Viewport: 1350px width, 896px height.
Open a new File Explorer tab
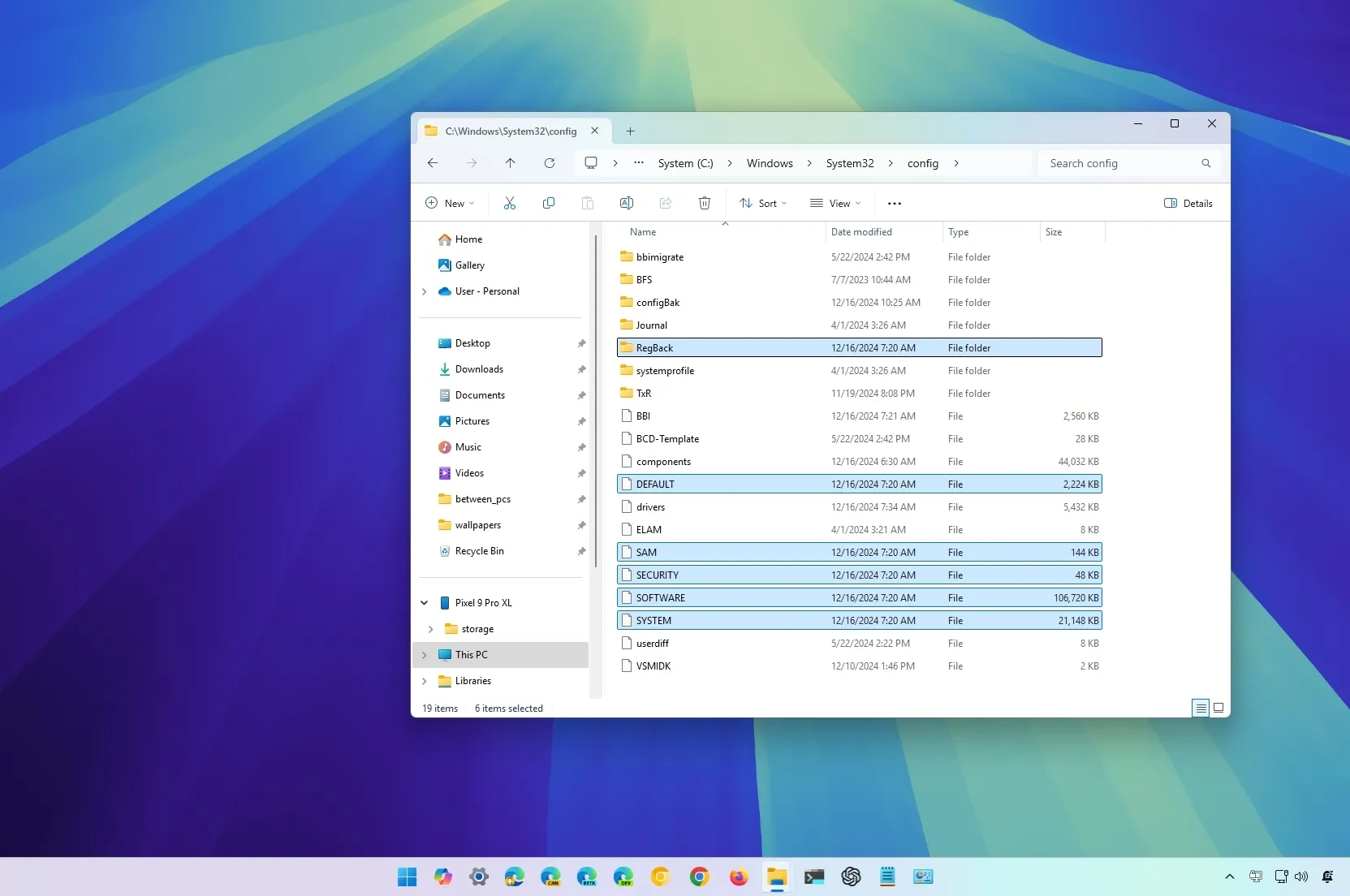(631, 131)
